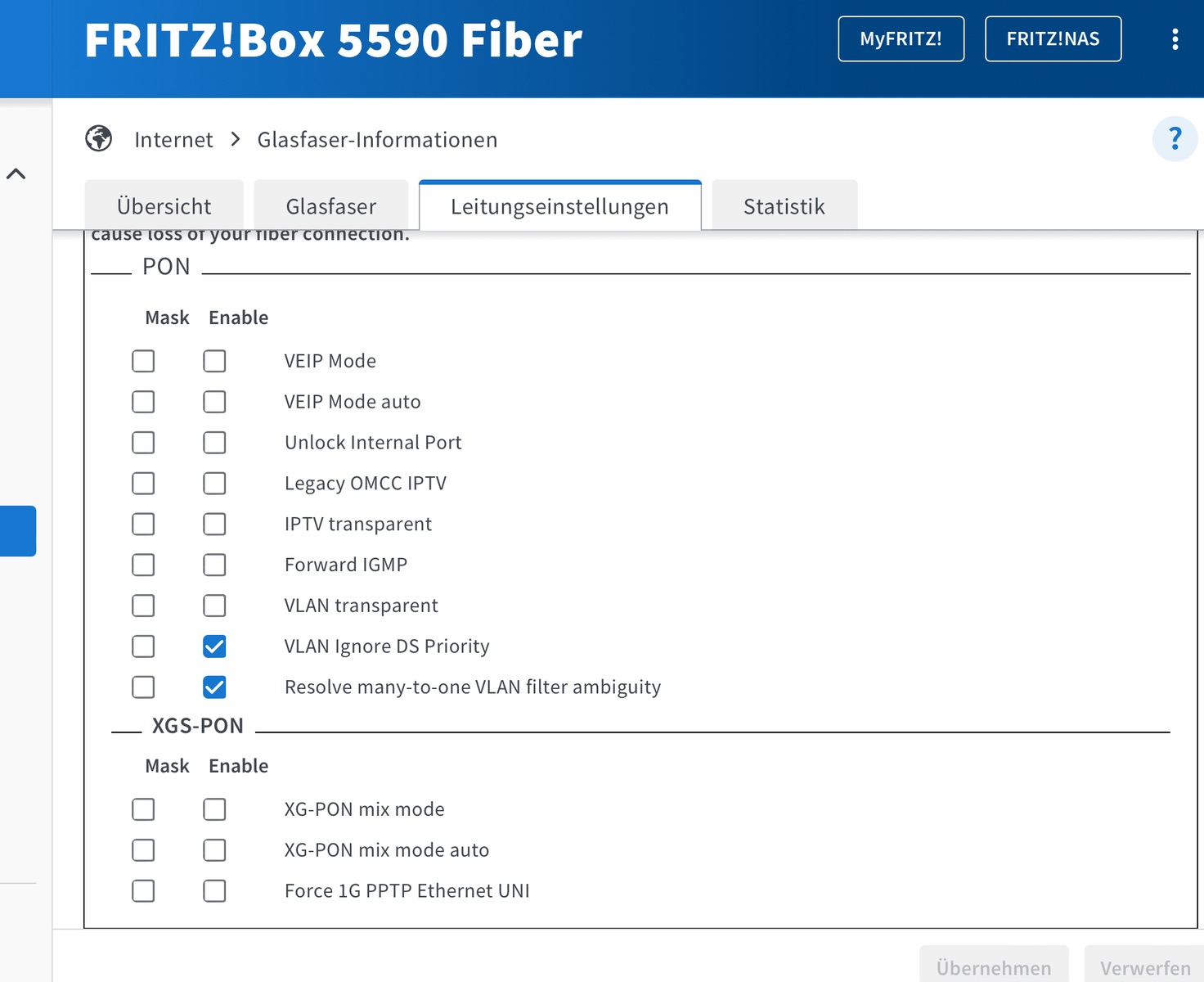Uncheck Enable for Resolve many-to-one VLAN filter ambiguity

pos(214,687)
